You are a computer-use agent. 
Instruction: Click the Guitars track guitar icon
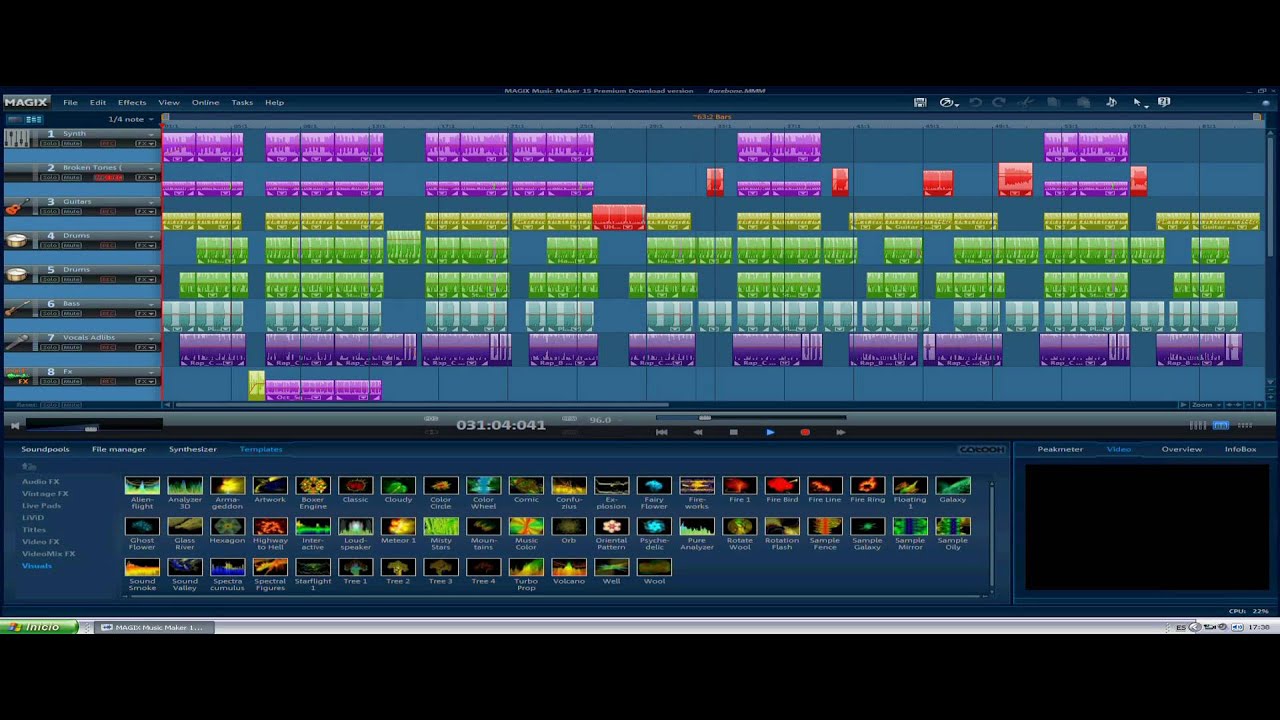17,206
